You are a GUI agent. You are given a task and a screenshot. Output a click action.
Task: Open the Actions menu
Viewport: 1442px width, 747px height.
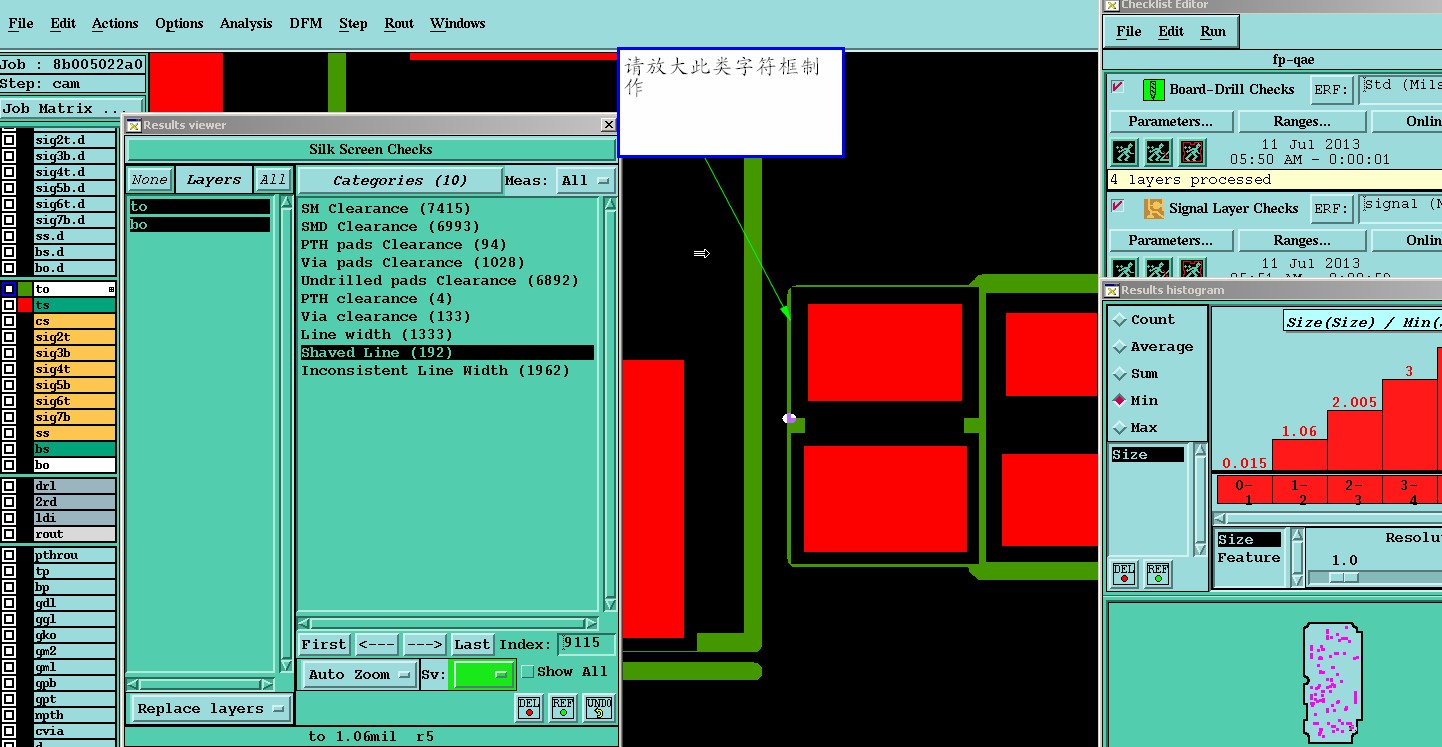[x=115, y=23]
